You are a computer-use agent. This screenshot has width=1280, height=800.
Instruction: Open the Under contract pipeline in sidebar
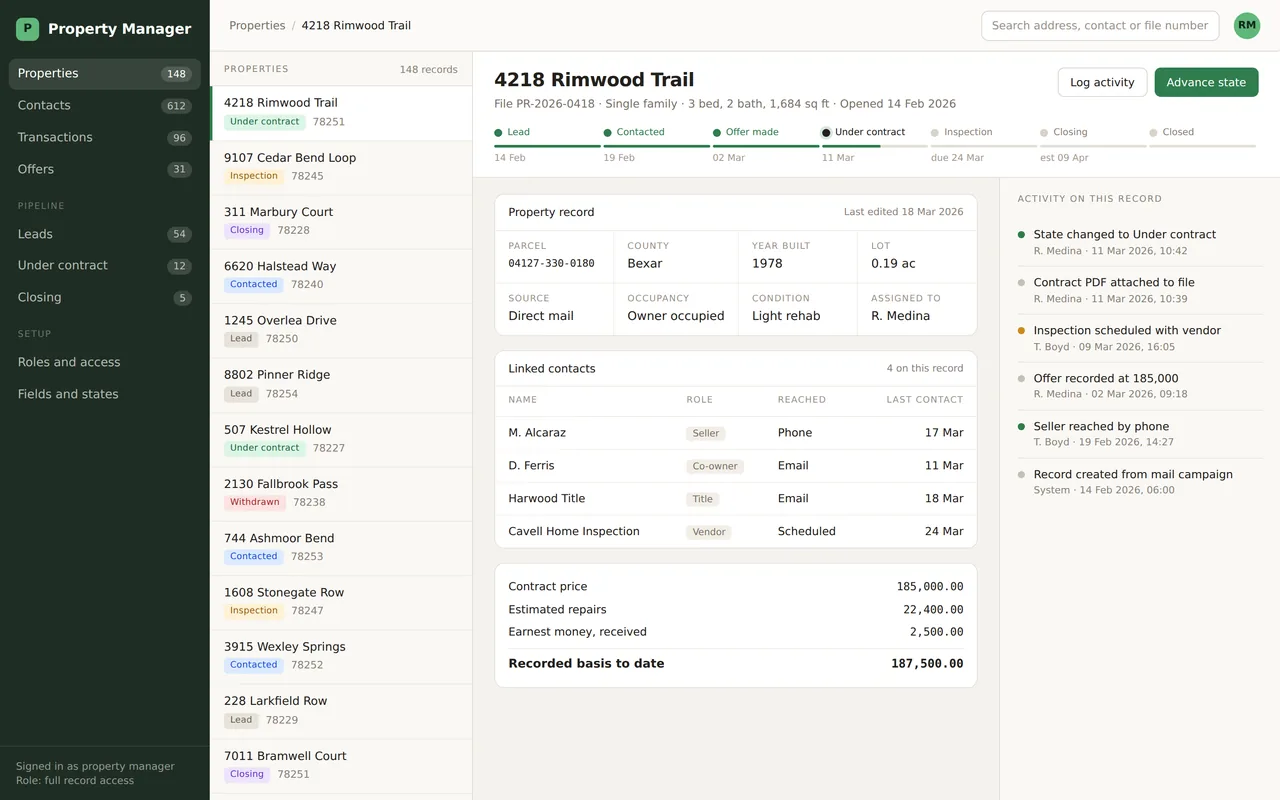[x=105, y=266]
